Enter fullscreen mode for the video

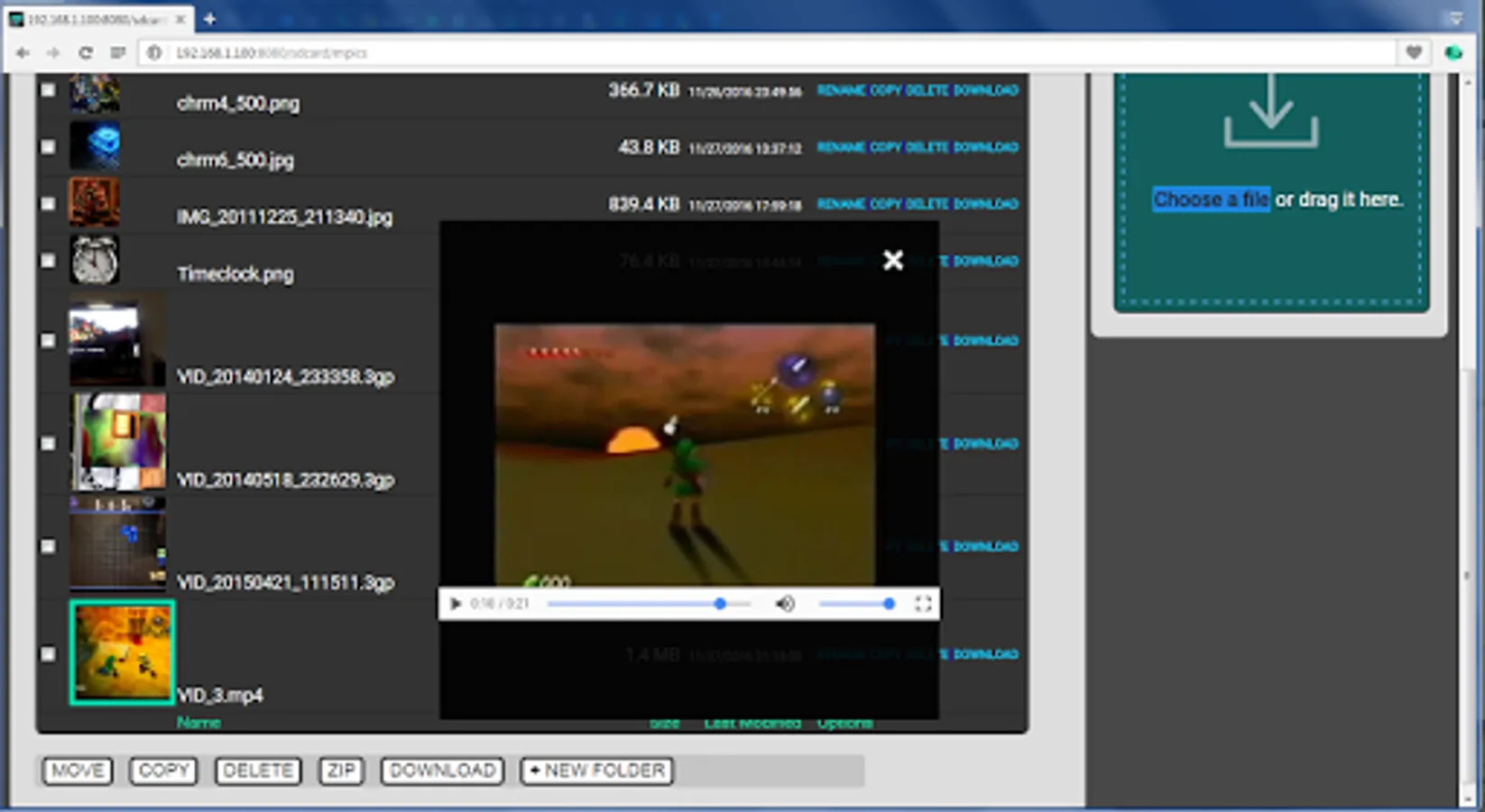pyautogui.click(x=923, y=604)
